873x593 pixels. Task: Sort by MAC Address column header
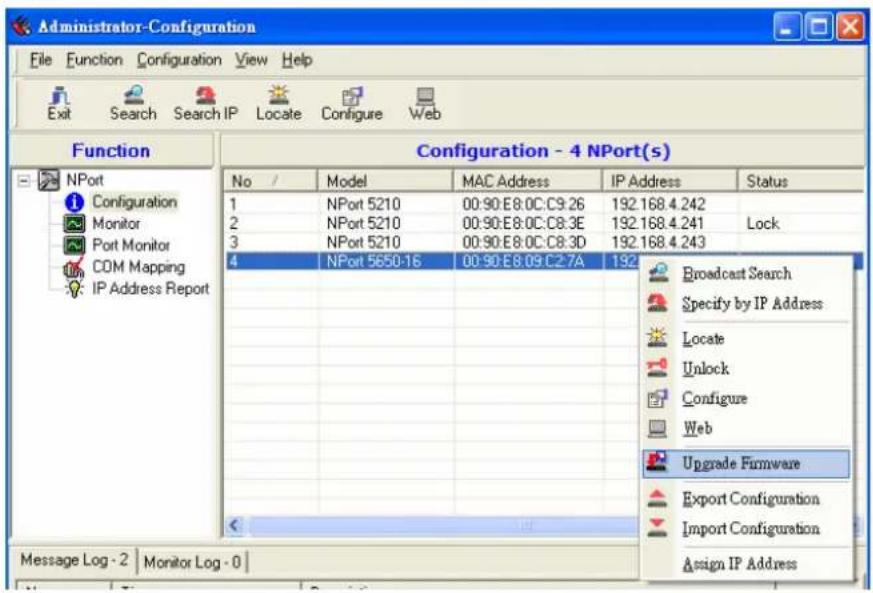tap(528, 182)
